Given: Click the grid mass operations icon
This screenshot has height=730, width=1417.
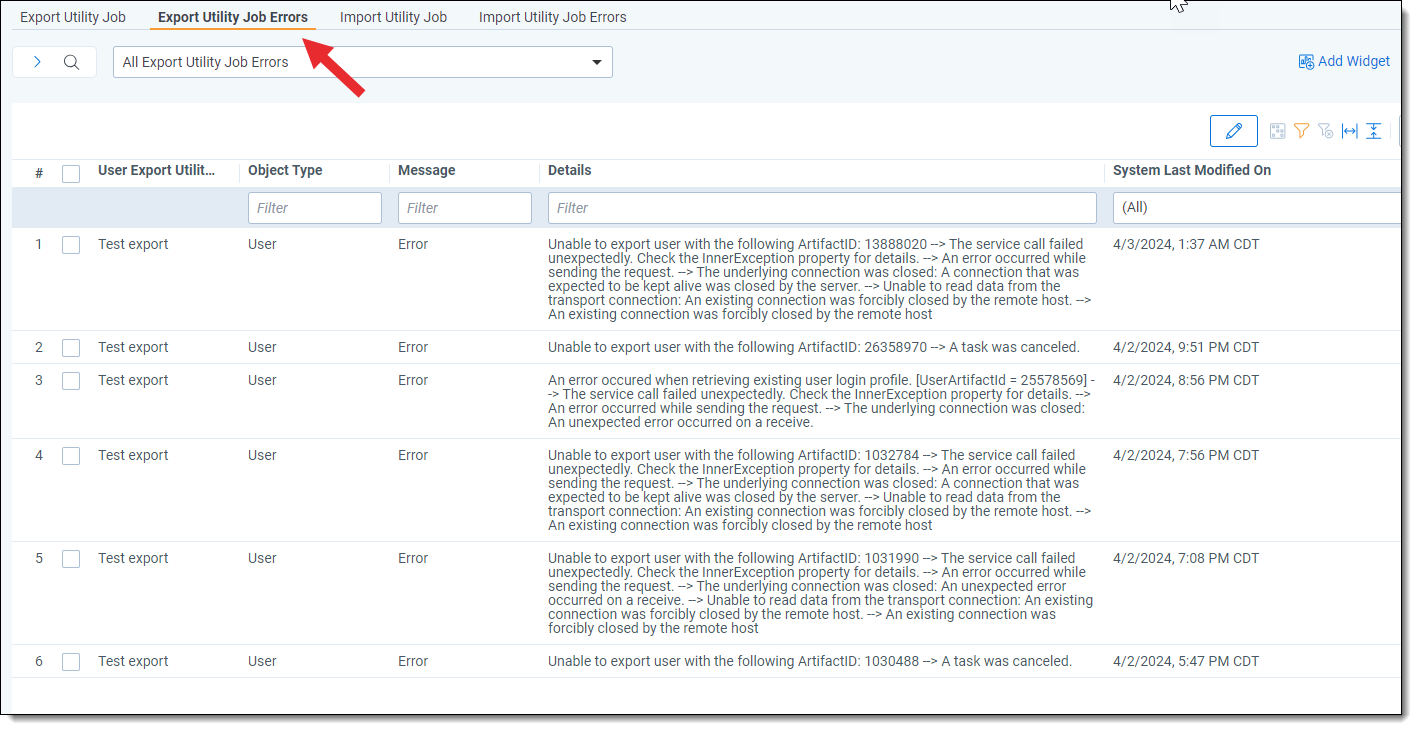Looking at the screenshot, I should 1277,131.
